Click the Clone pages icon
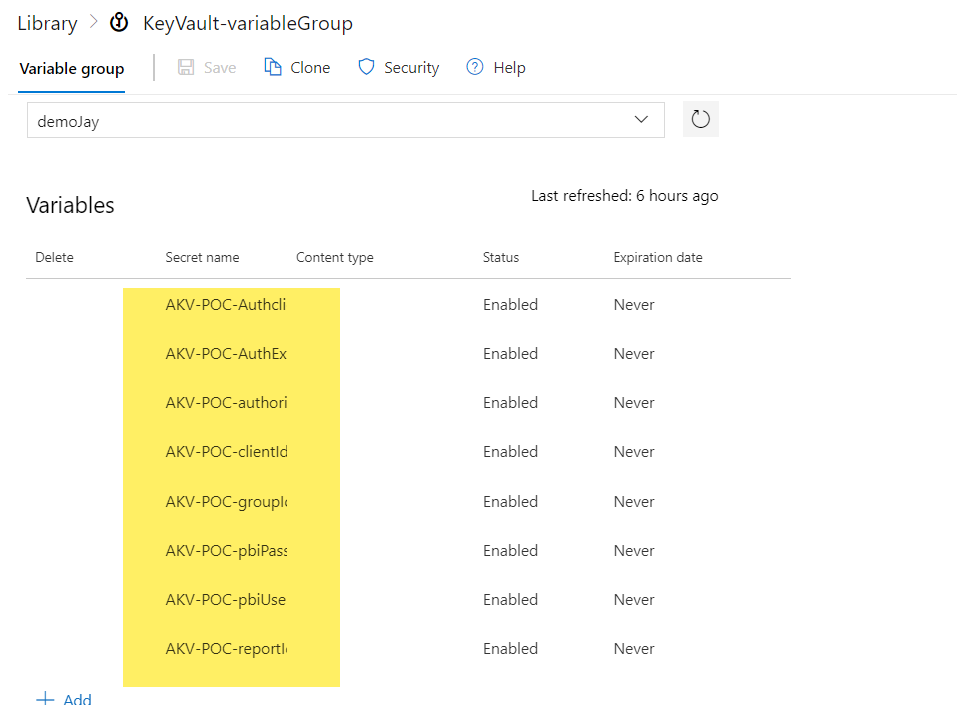 [x=273, y=67]
